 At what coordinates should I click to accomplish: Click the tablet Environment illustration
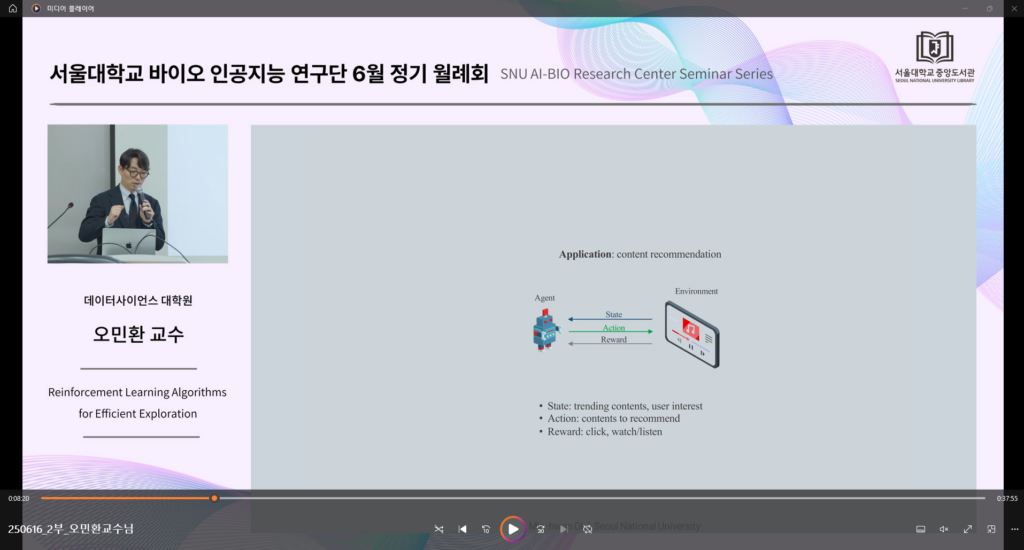(692, 334)
